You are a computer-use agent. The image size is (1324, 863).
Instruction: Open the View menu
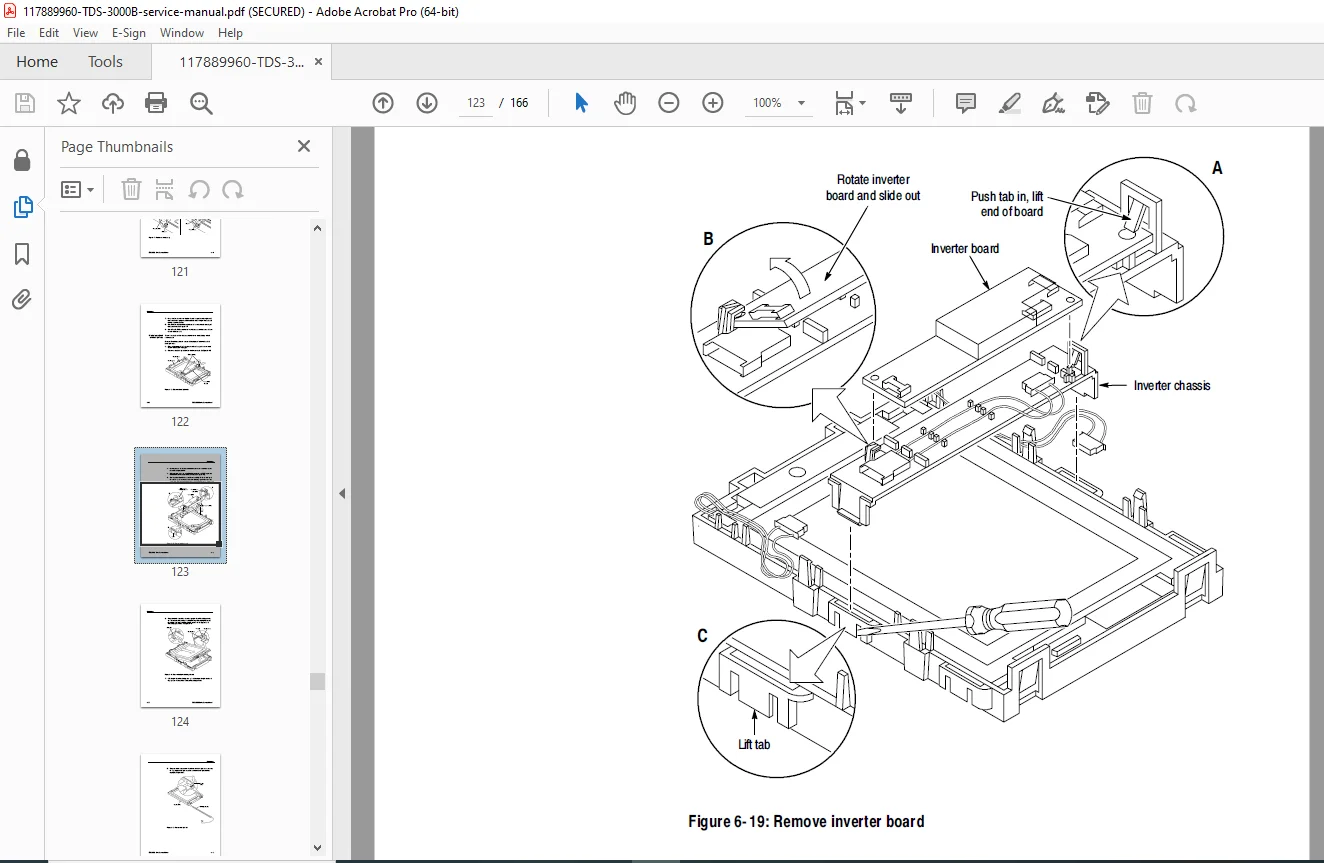click(86, 33)
